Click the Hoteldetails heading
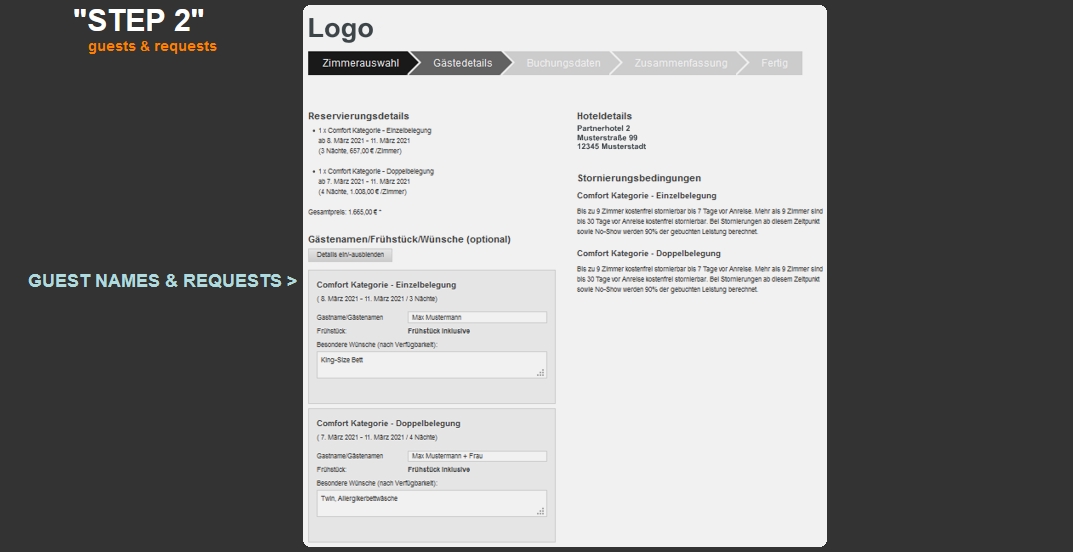The image size is (1073, 552). tap(604, 116)
